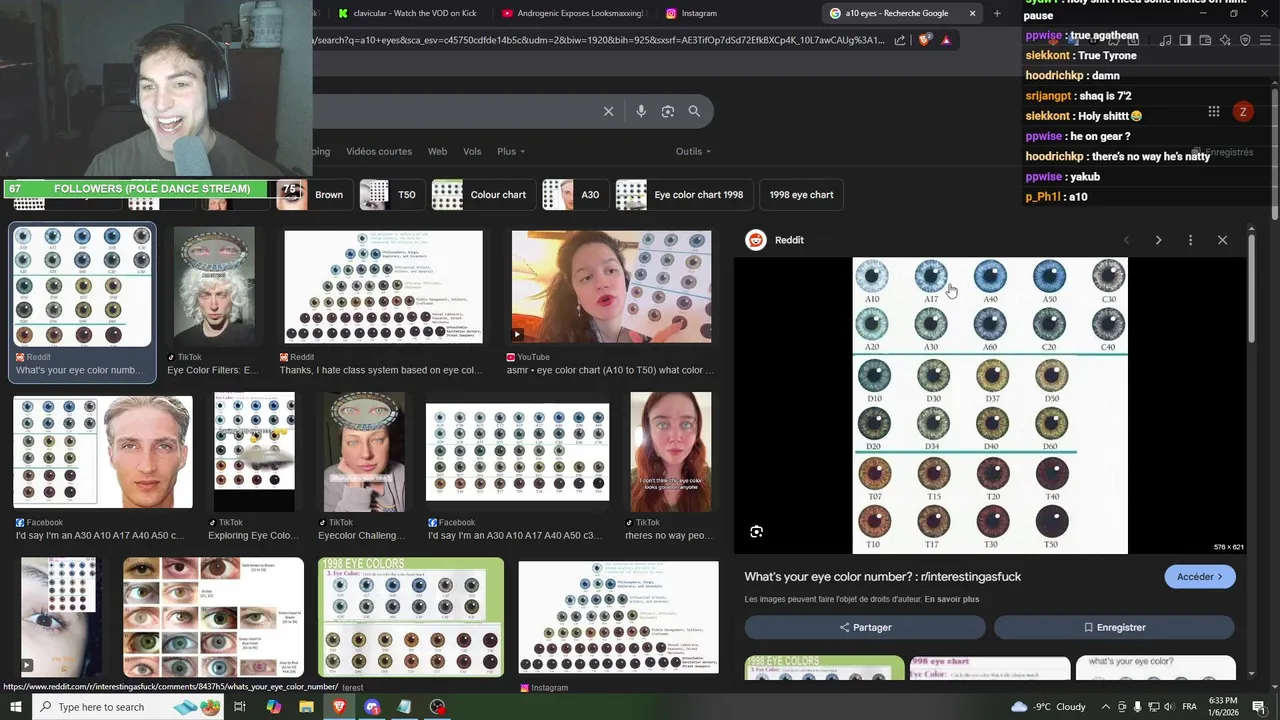Open the browser hamburger menu
This screenshot has width=1280, height=720.
[1265, 40]
